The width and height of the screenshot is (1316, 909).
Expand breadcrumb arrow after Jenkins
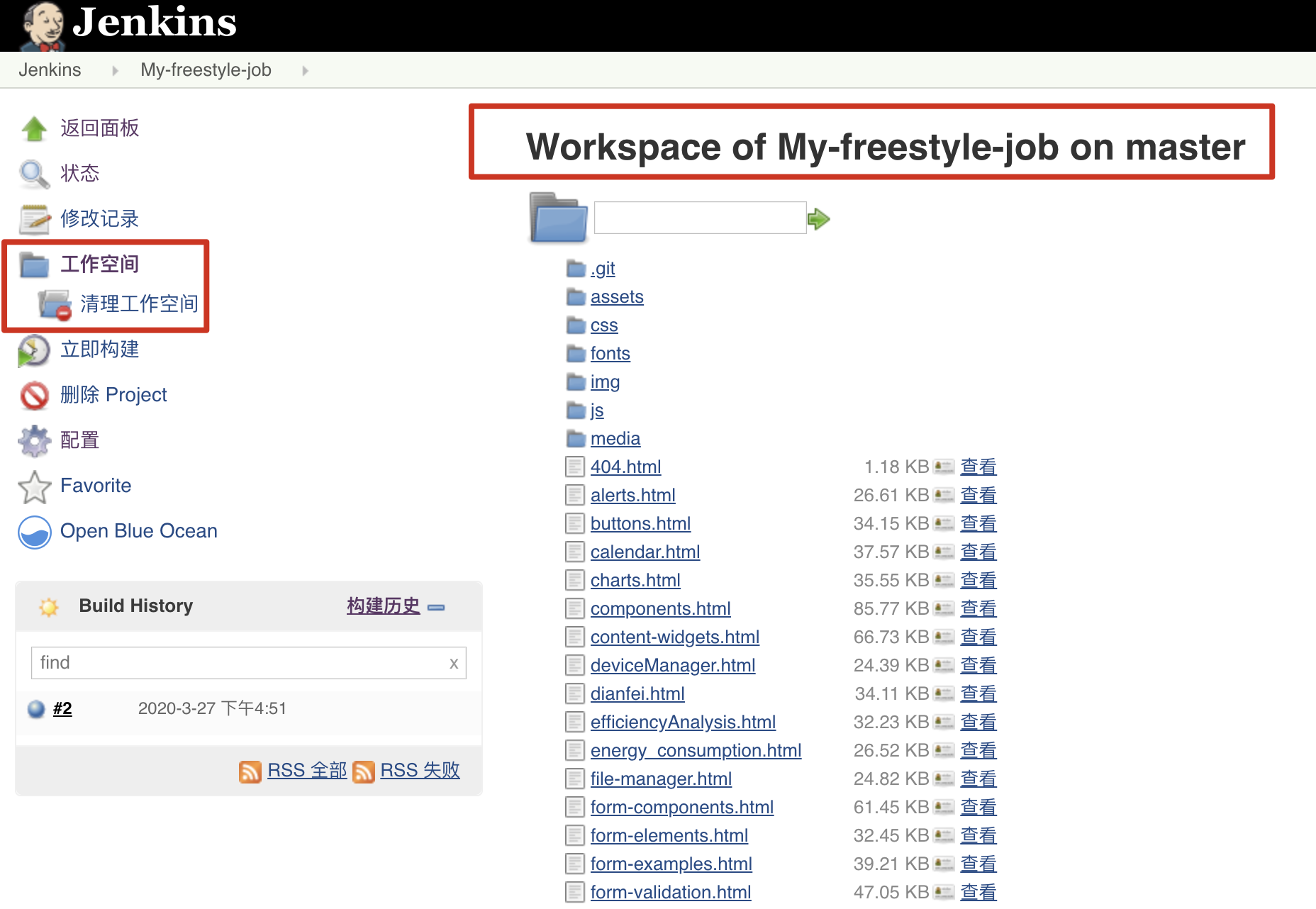[115, 70]
